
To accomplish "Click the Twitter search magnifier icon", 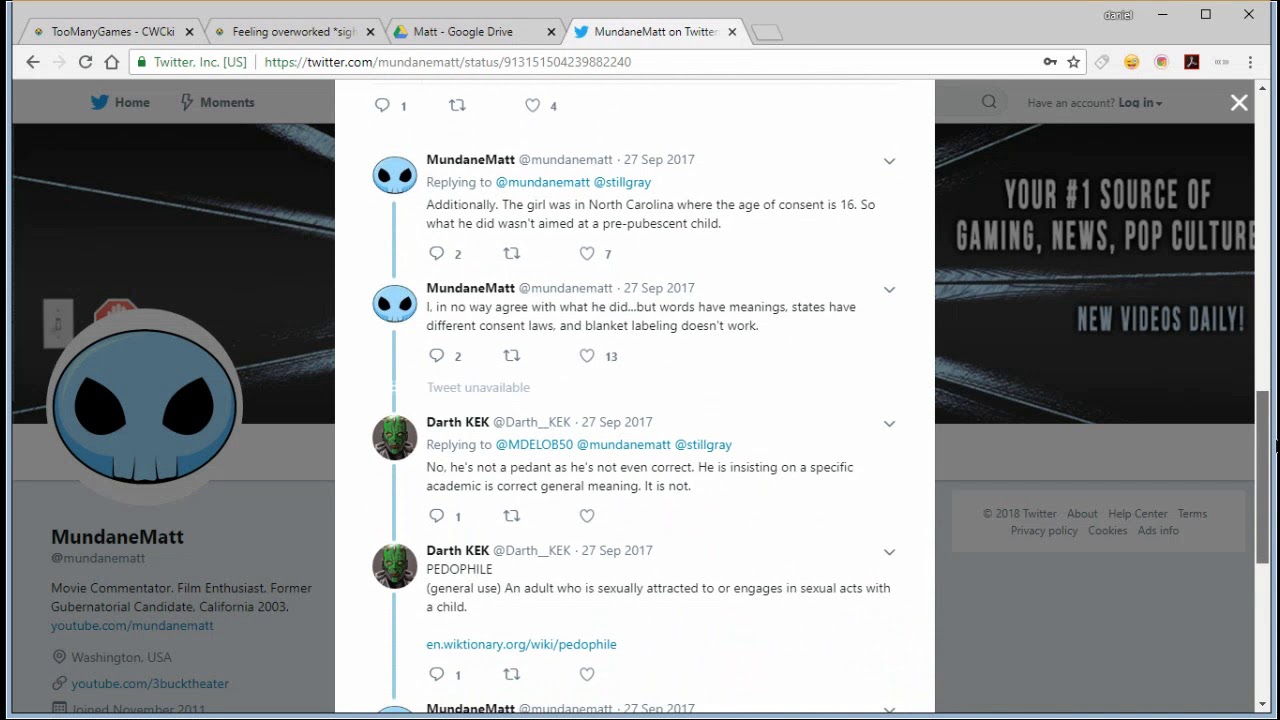I will tap(989, 102).
